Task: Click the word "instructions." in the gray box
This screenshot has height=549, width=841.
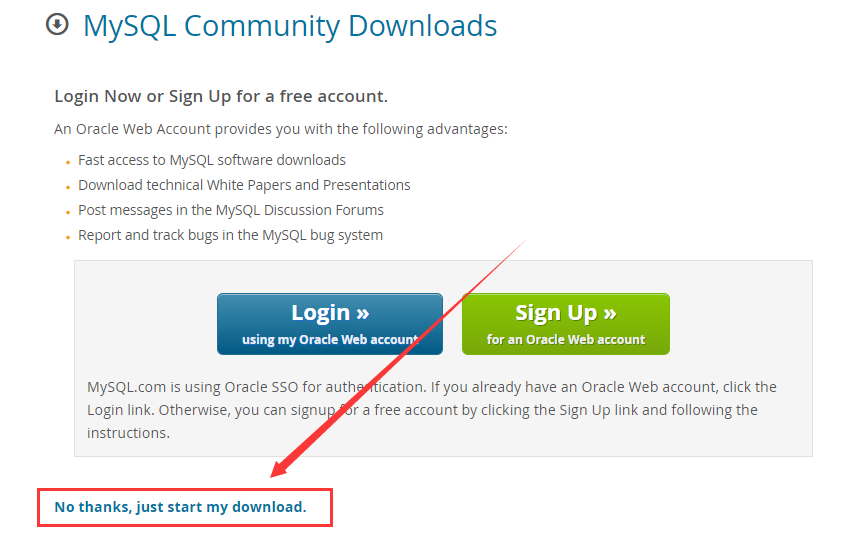Action: point(128,433)
